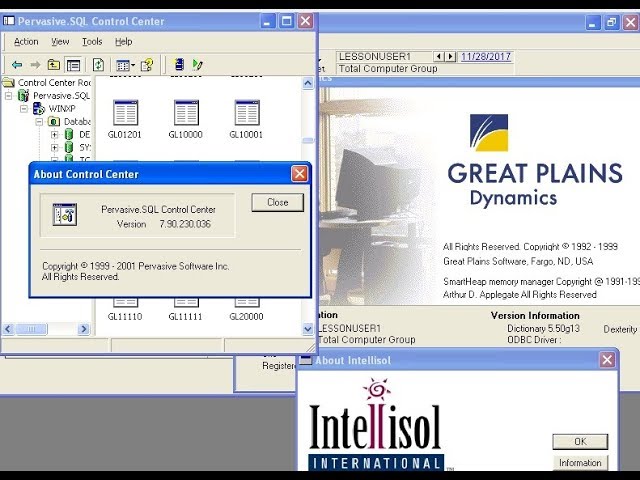Restore down the Great Plains window
Viewport: 640px width, 480px height.
coord(611,22)
